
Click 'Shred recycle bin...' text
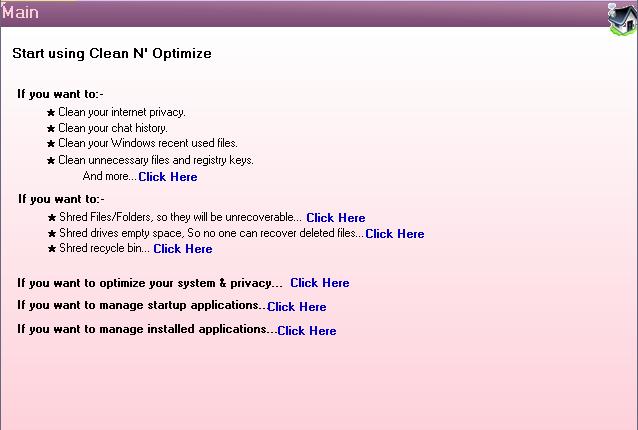104,248
